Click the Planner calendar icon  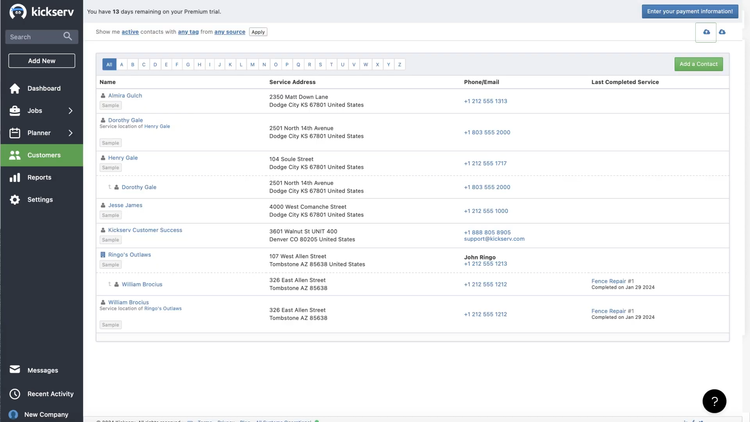pos(15,133)
